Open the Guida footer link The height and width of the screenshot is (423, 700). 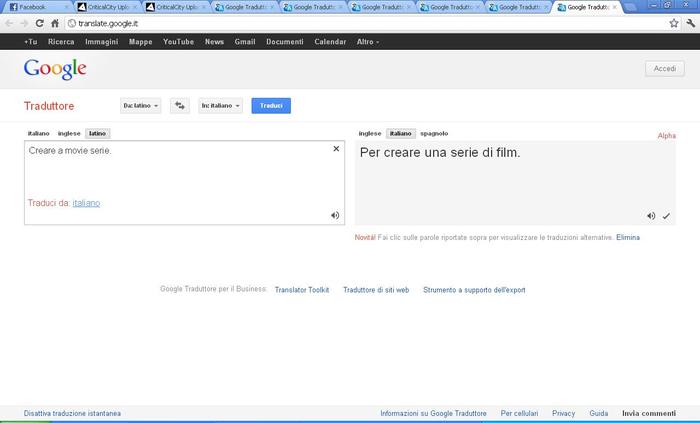(x=599, y=413)
